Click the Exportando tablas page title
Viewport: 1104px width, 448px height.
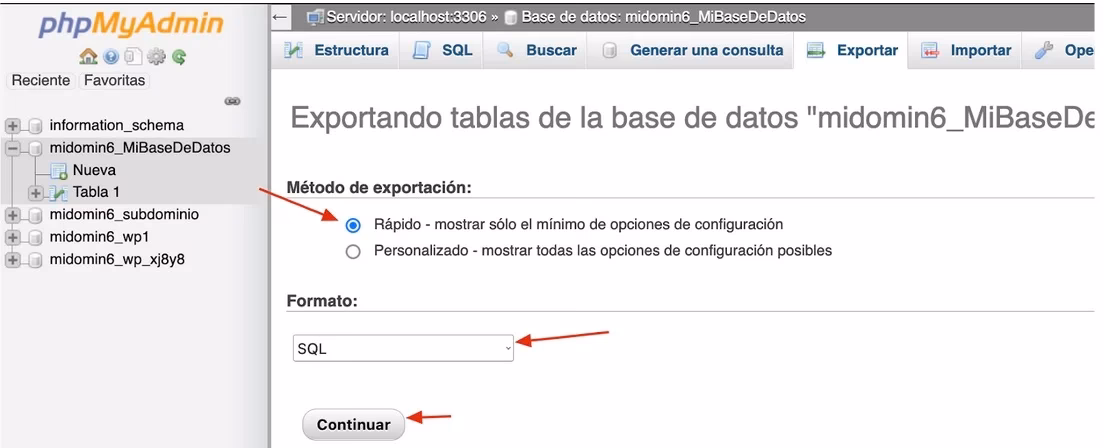click(692, 119)
